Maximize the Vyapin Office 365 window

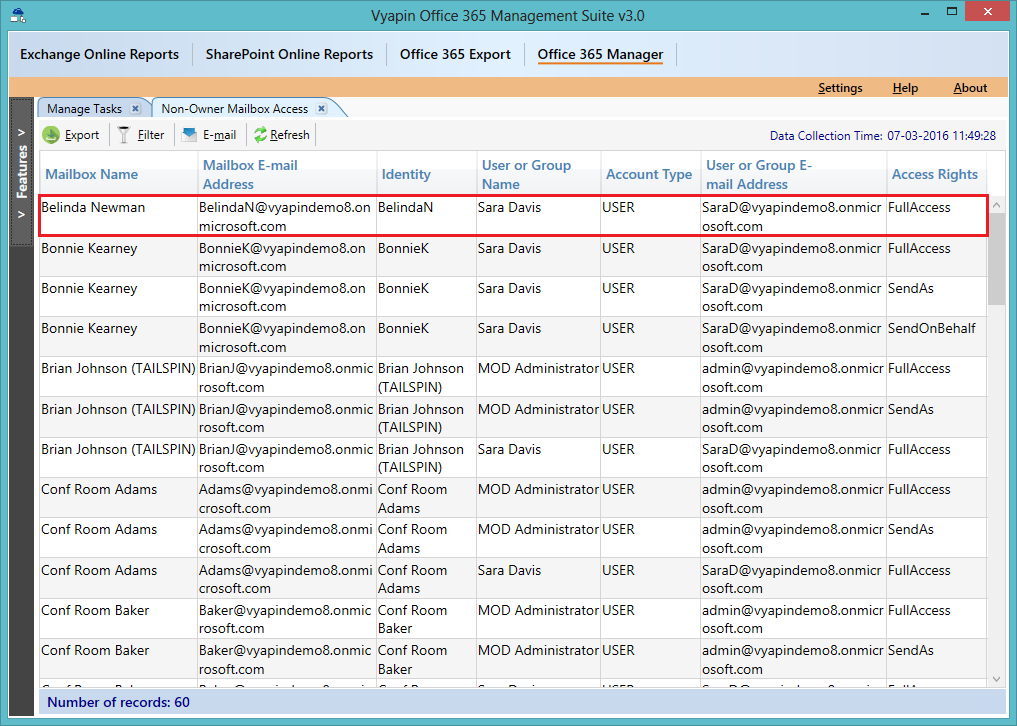(951, 12)
